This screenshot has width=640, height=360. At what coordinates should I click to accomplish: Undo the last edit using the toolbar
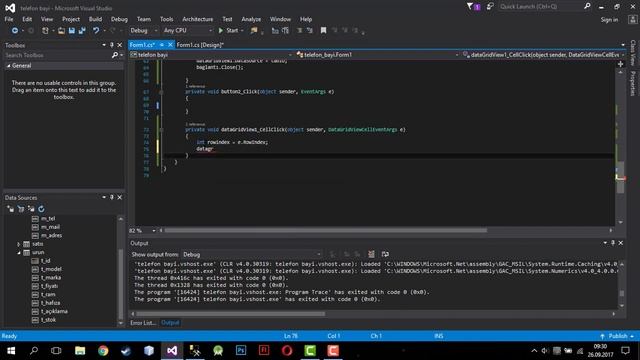[96, 31]
